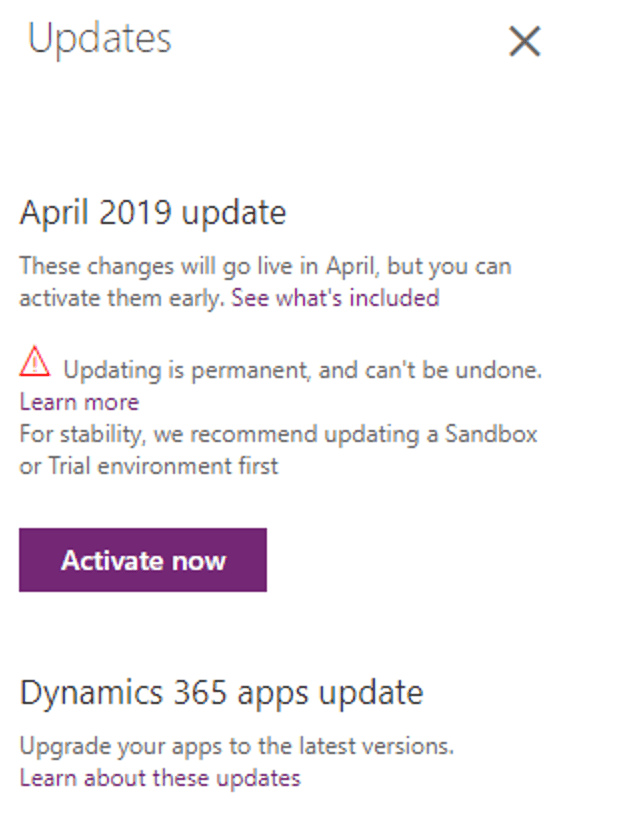The width and height of the screenshot is (619, 814).
Task: Select the Updates panel title
Action: pyautogui.click(x=100, y=39)
